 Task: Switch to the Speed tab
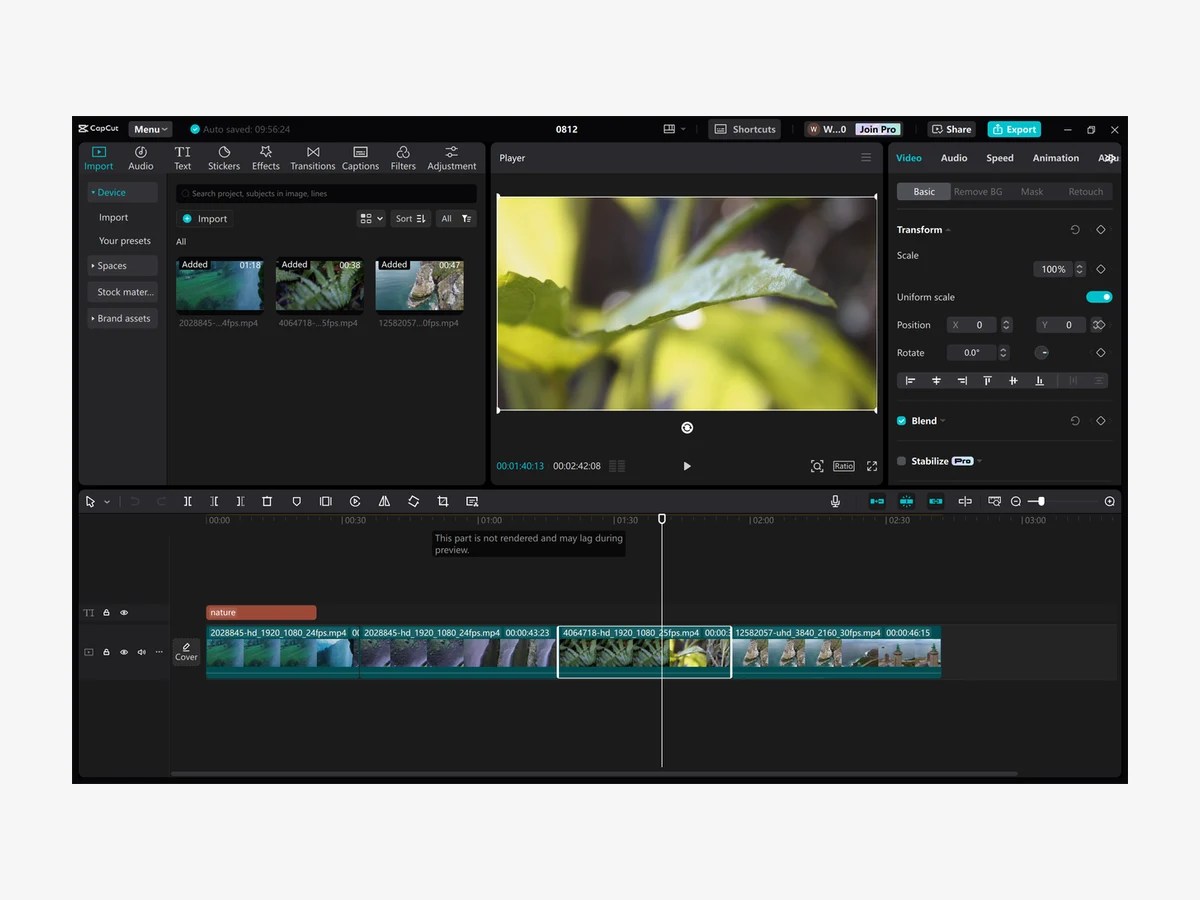click(x=1000, y=158)
